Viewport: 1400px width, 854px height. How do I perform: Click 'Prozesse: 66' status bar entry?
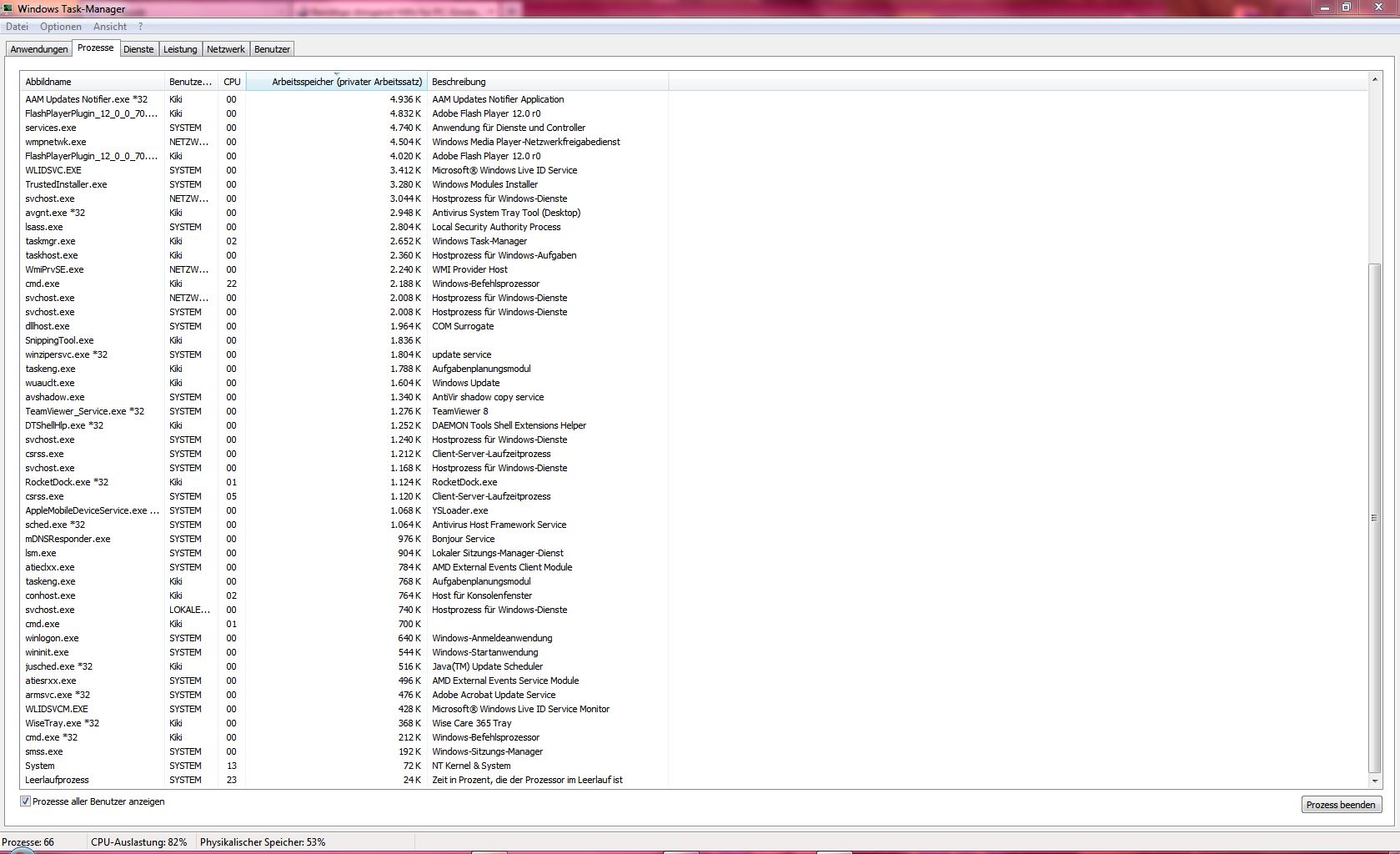(x=28, y=842)
